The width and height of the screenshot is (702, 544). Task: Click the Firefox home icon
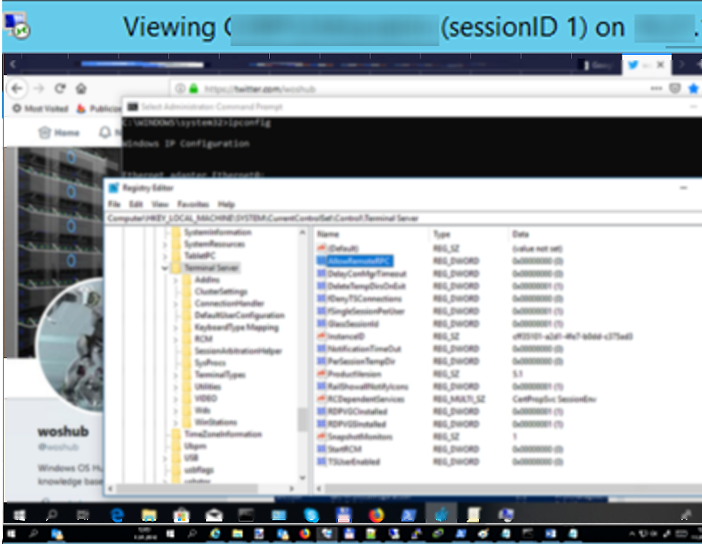tap(81, 89)
